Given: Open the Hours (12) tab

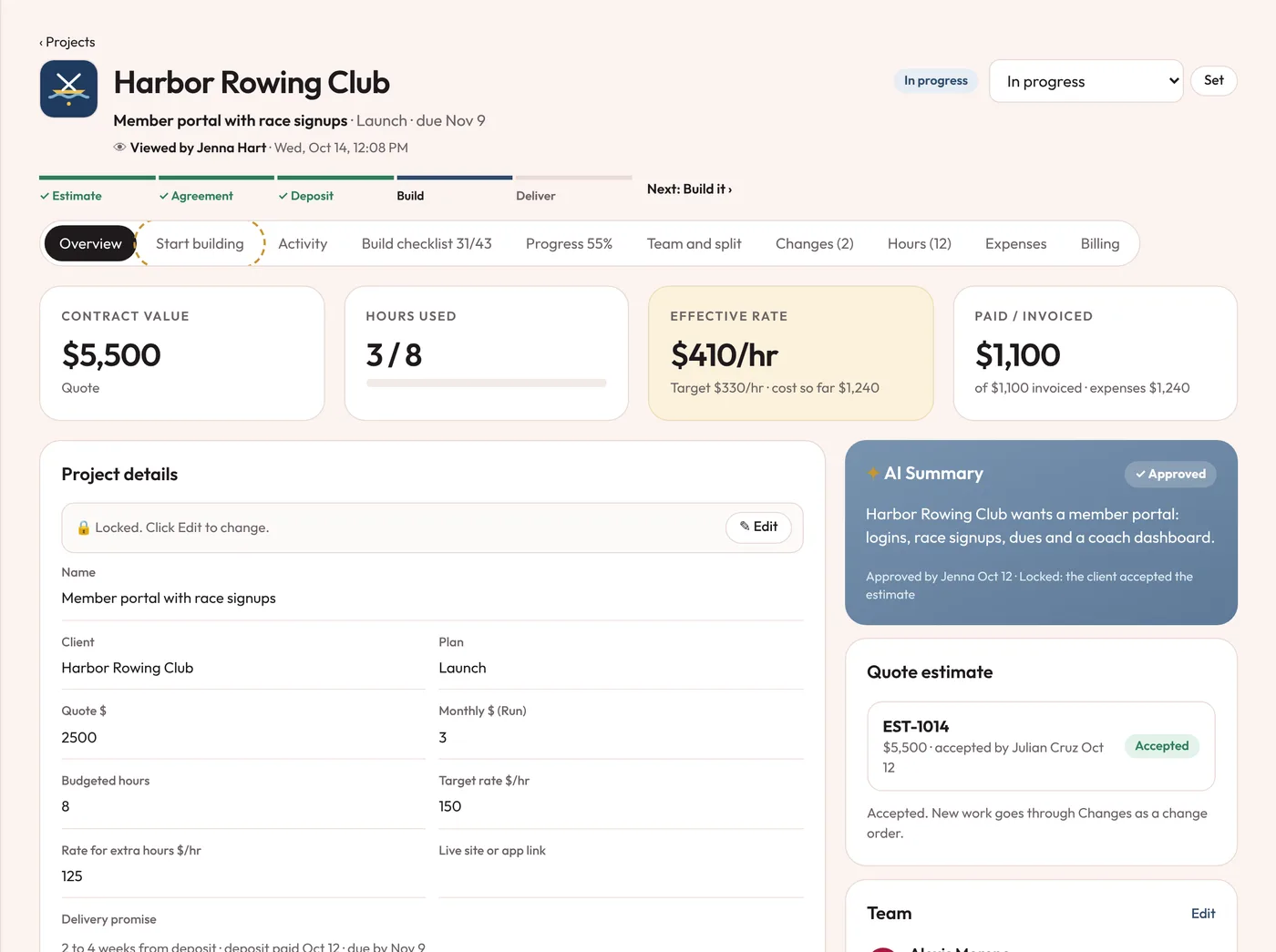Looking at the screenshot, I should pos(919,243).
